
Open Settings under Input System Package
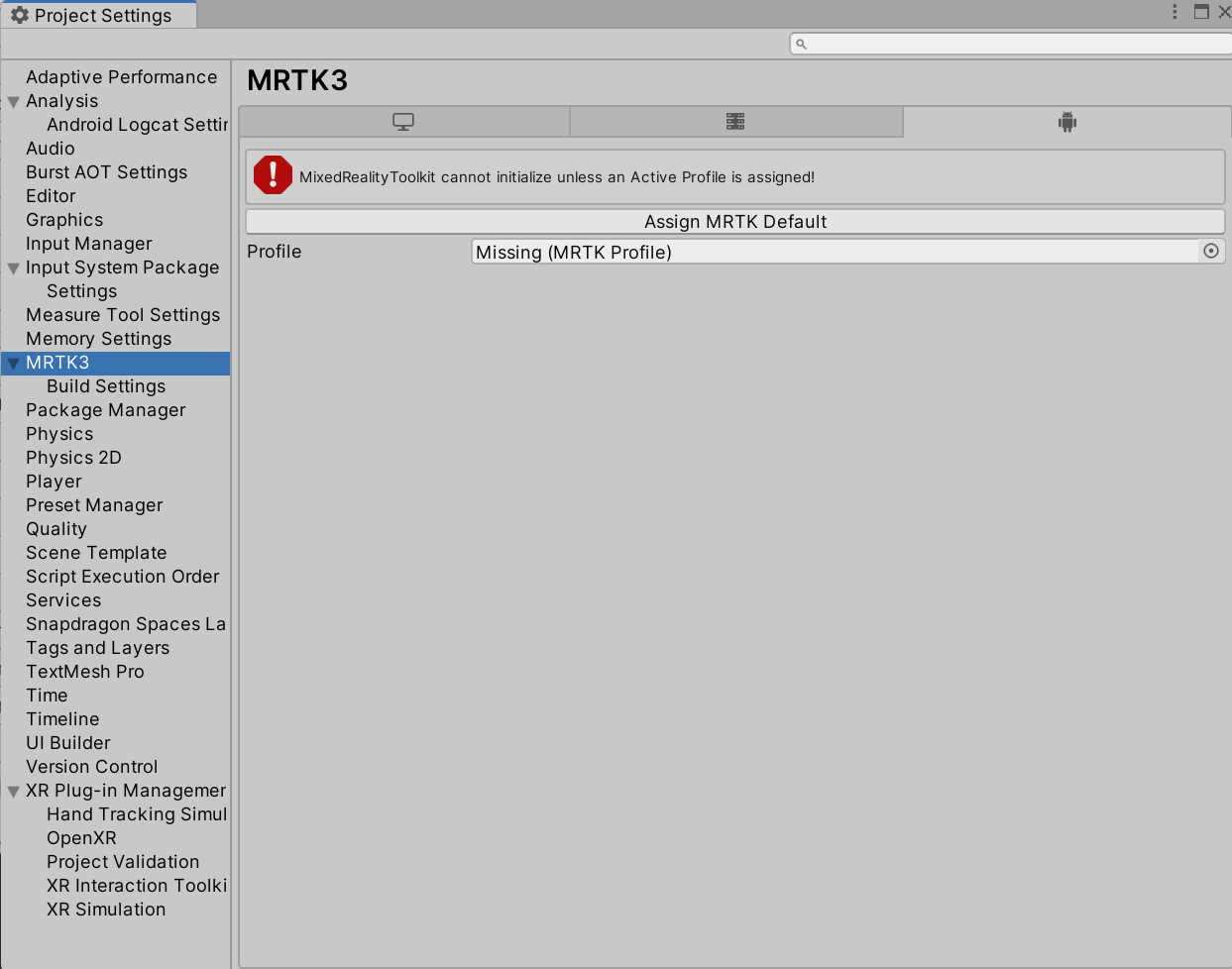coord(81,291)
